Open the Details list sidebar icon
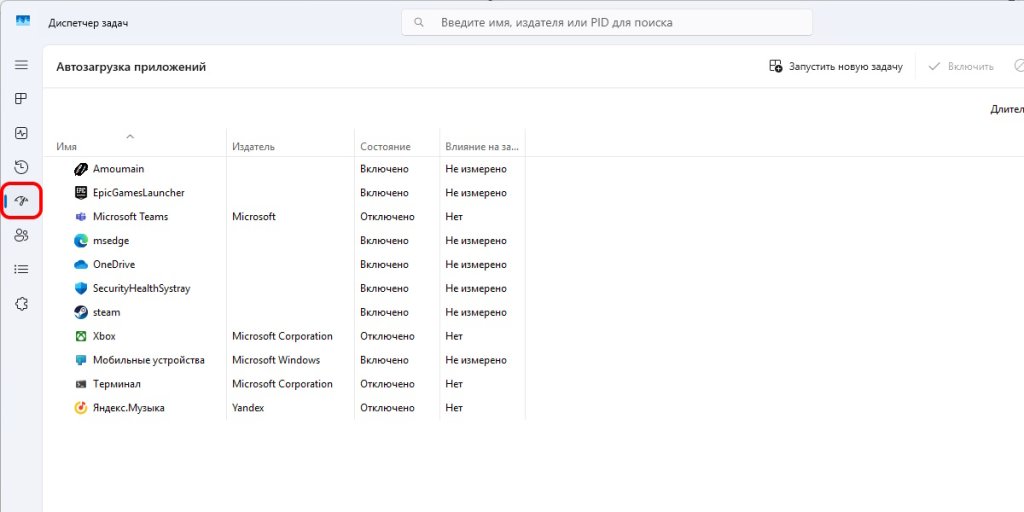Viewport: 1024px width, 512px height. pyautogui.click(x=22, y=269)
